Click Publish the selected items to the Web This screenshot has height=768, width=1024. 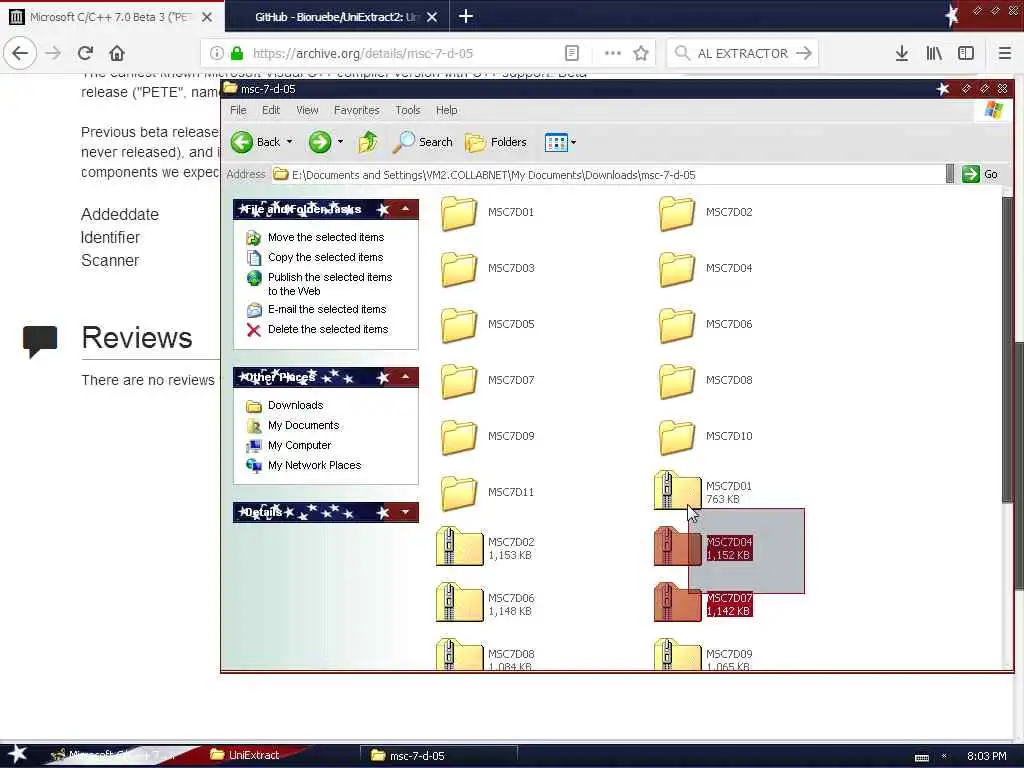330,284
